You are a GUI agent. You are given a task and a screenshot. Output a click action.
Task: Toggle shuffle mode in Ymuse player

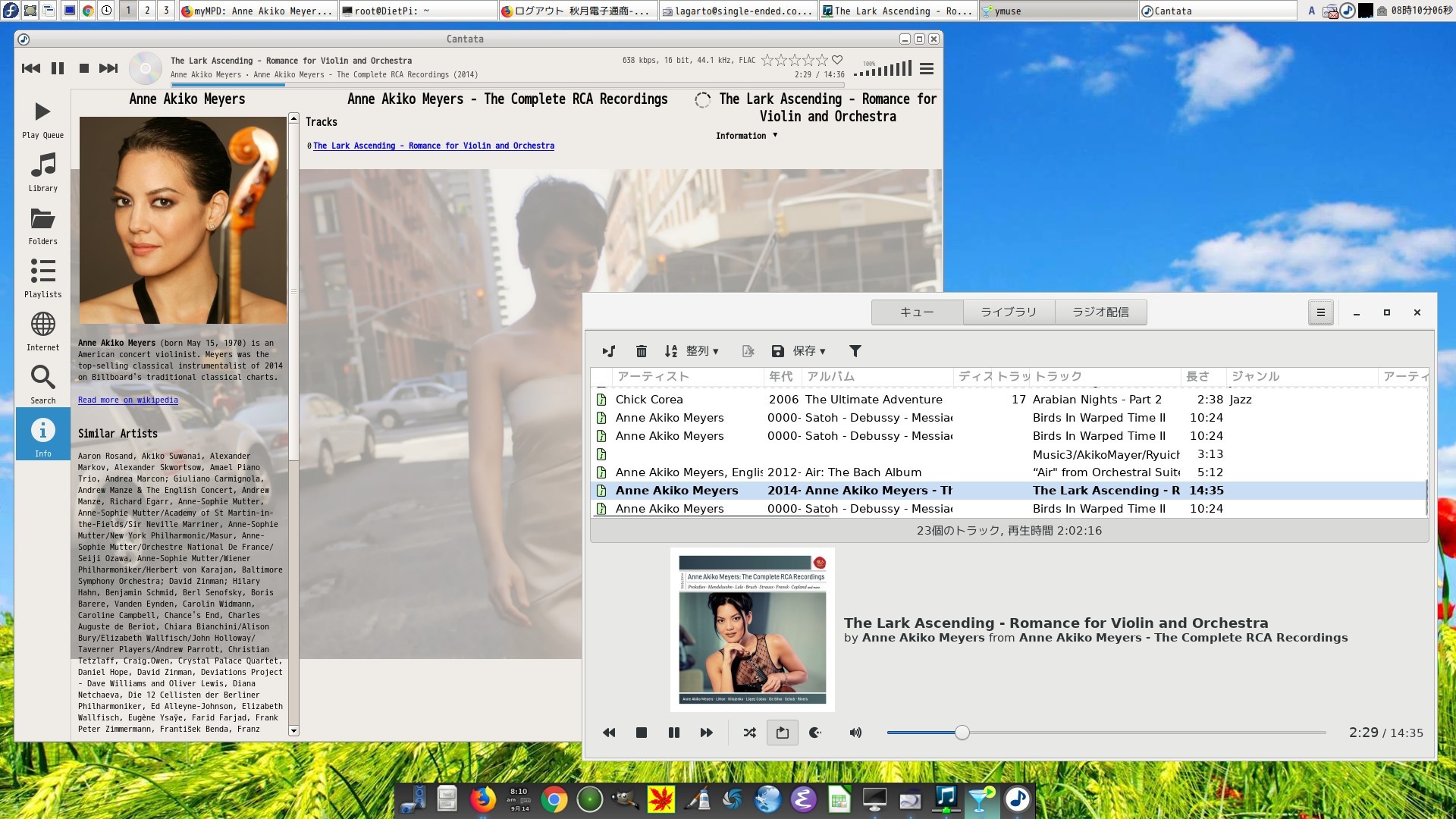tap(749, 733)
